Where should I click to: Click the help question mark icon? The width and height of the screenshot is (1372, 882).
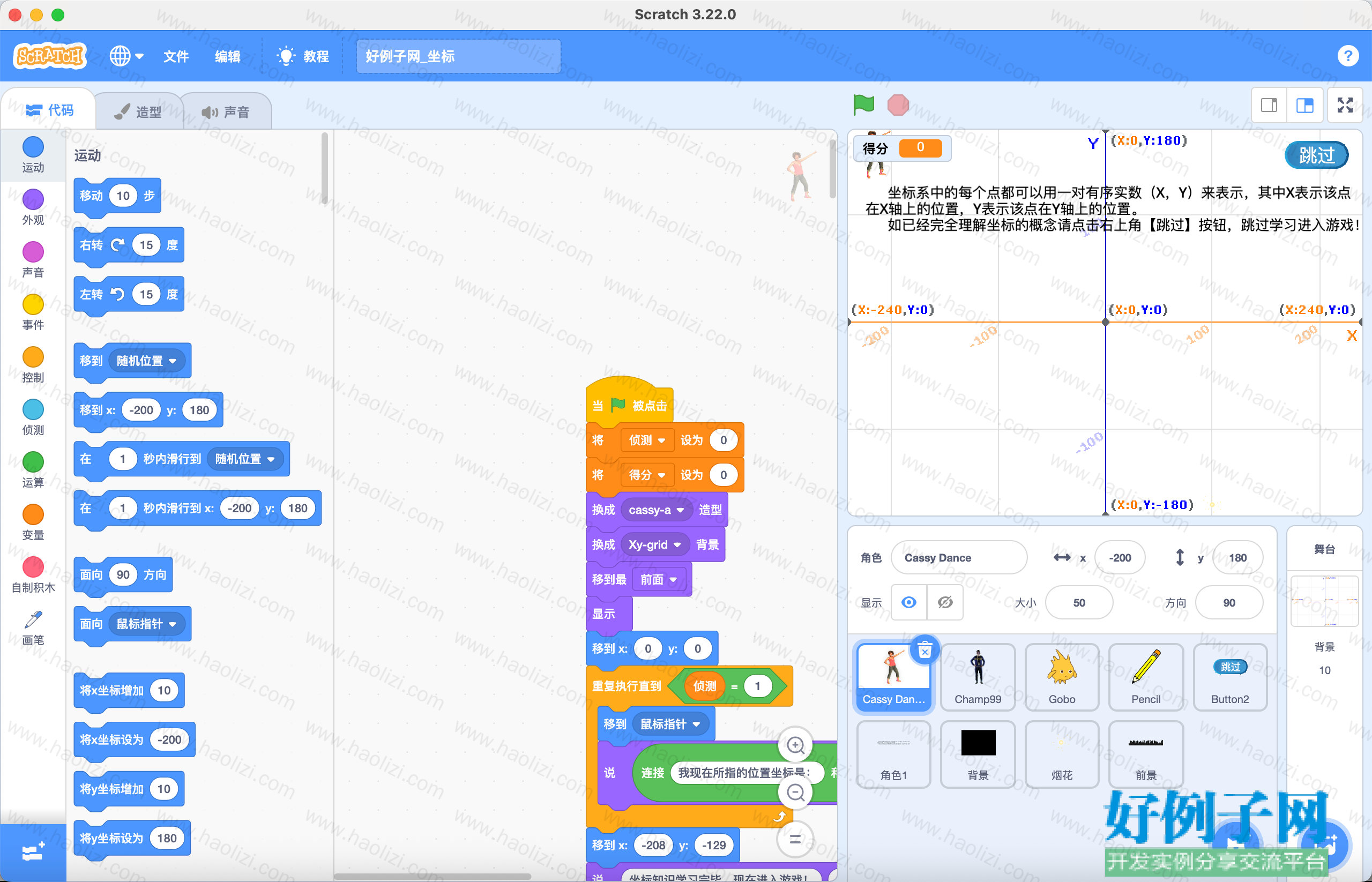click(1348, 56)
